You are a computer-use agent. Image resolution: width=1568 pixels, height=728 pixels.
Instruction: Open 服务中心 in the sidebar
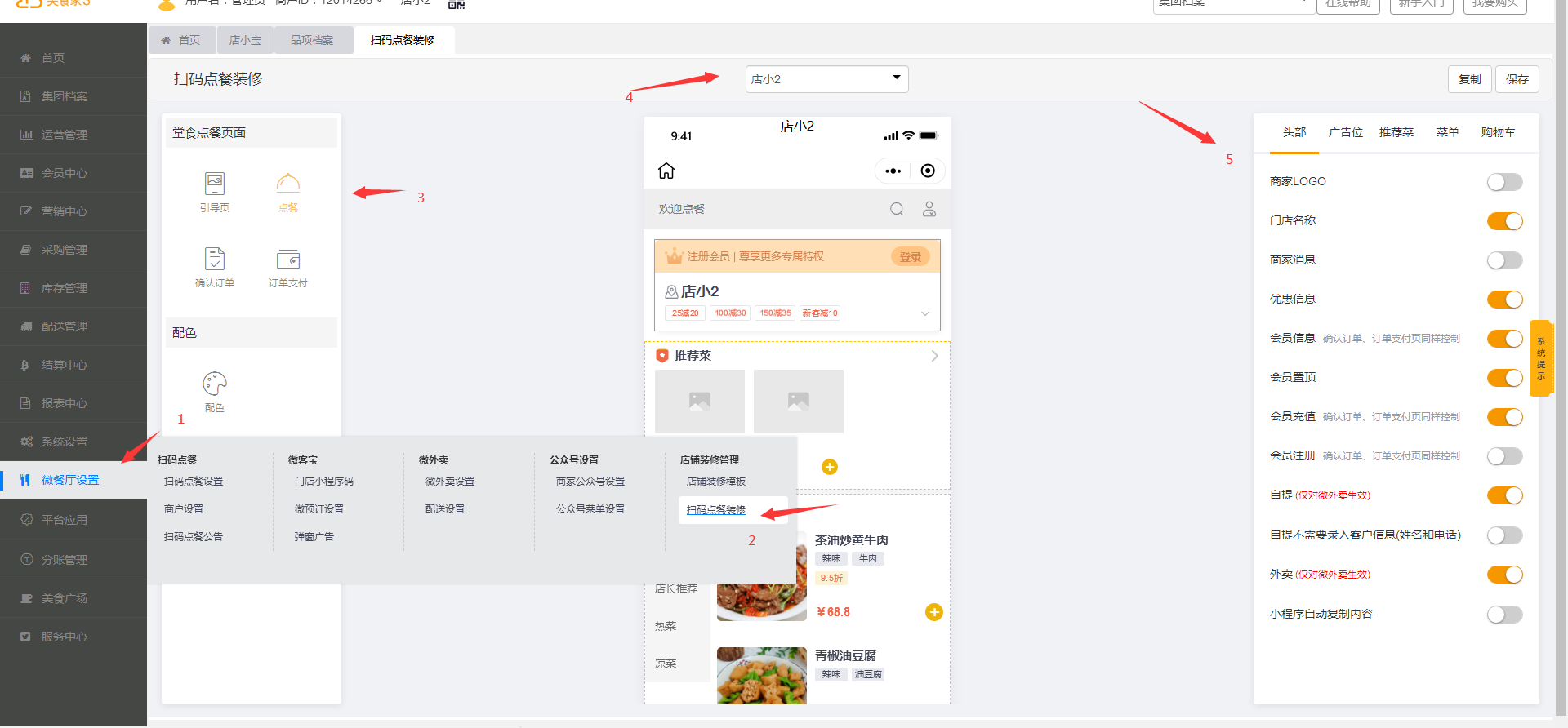coord(73,637)
